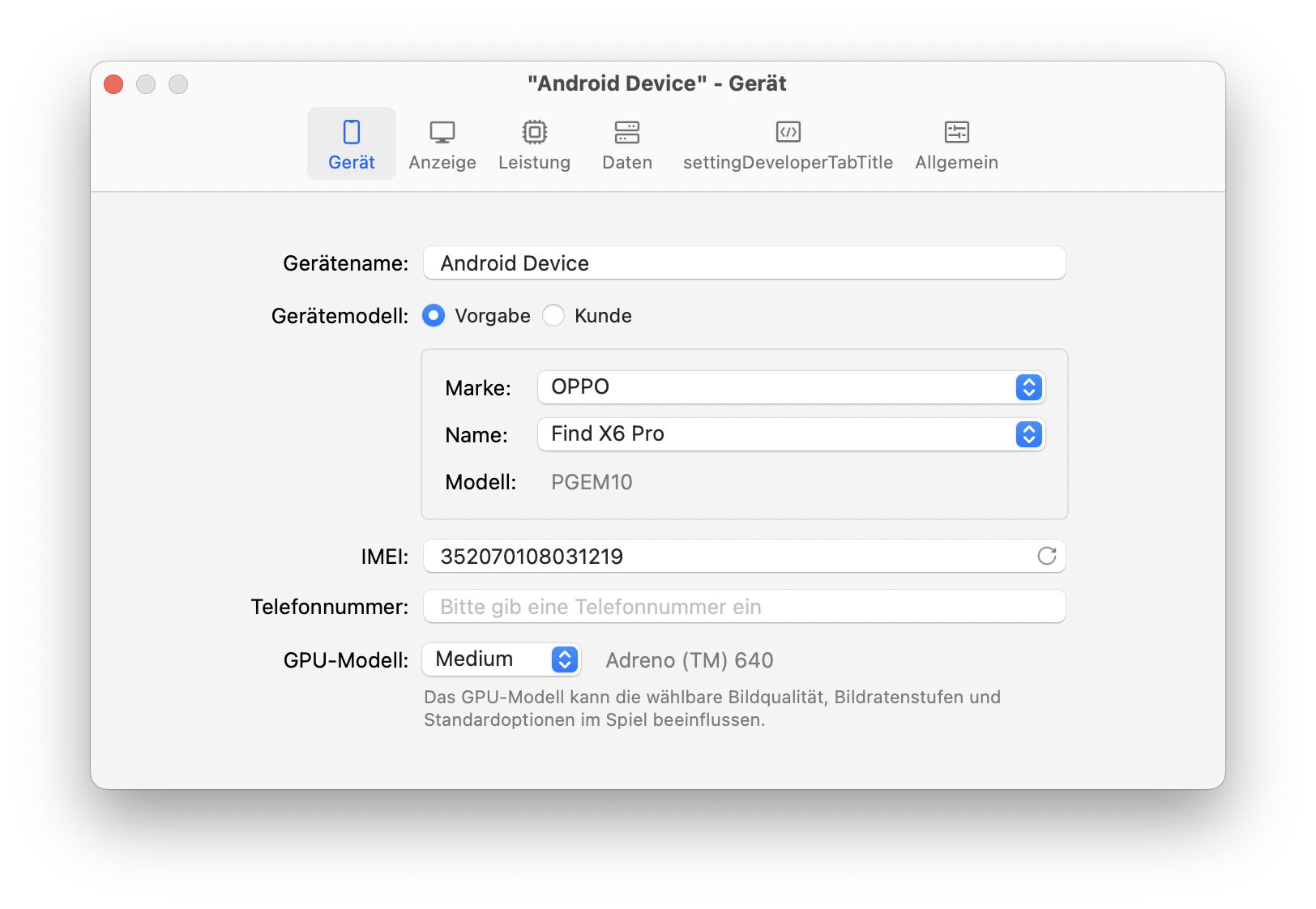
Task: Open the Anzeige monitor icon
Action: tap(442, 132)
